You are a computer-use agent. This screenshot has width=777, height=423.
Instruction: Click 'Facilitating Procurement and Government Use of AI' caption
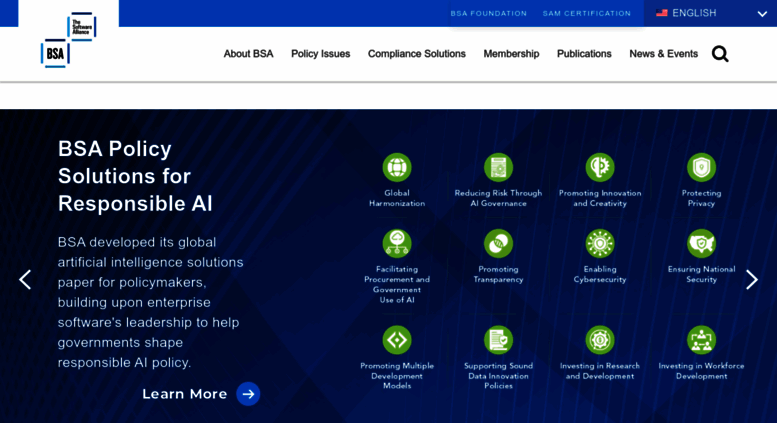397,284
